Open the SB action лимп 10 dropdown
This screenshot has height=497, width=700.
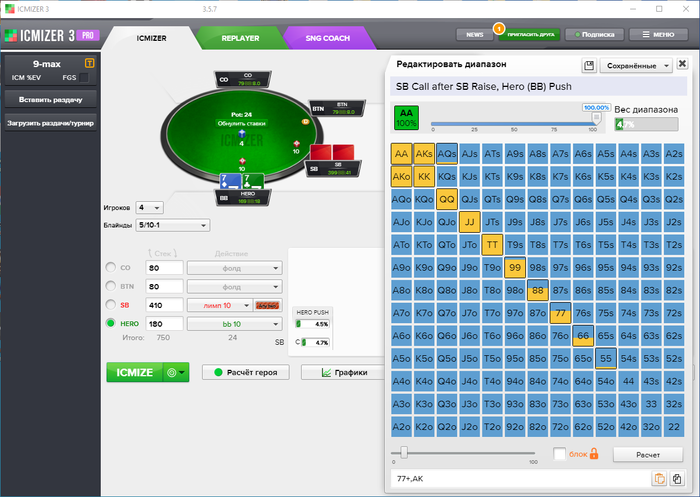[x=220, y=305]
